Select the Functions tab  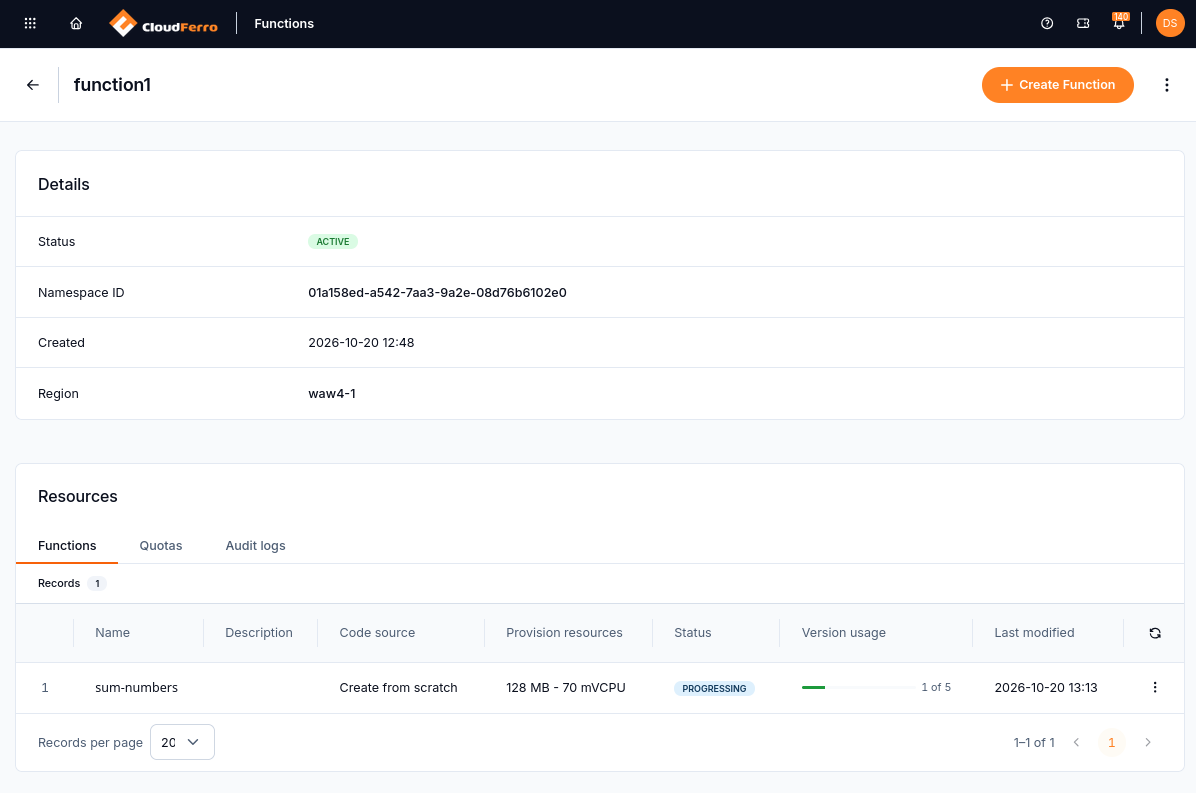click(67, 546)
